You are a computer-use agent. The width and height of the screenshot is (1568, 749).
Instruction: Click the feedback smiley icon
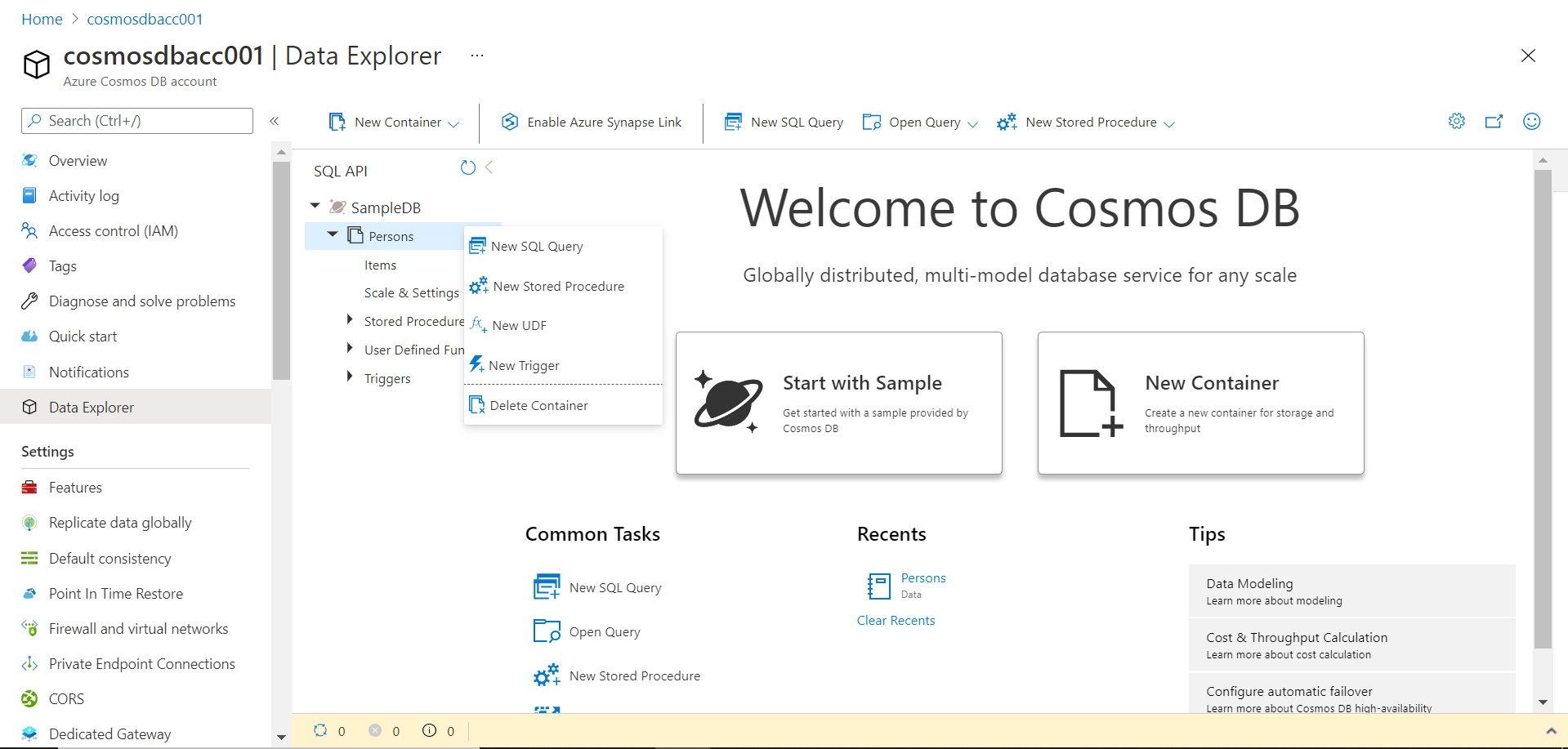tap(1531, 122)
